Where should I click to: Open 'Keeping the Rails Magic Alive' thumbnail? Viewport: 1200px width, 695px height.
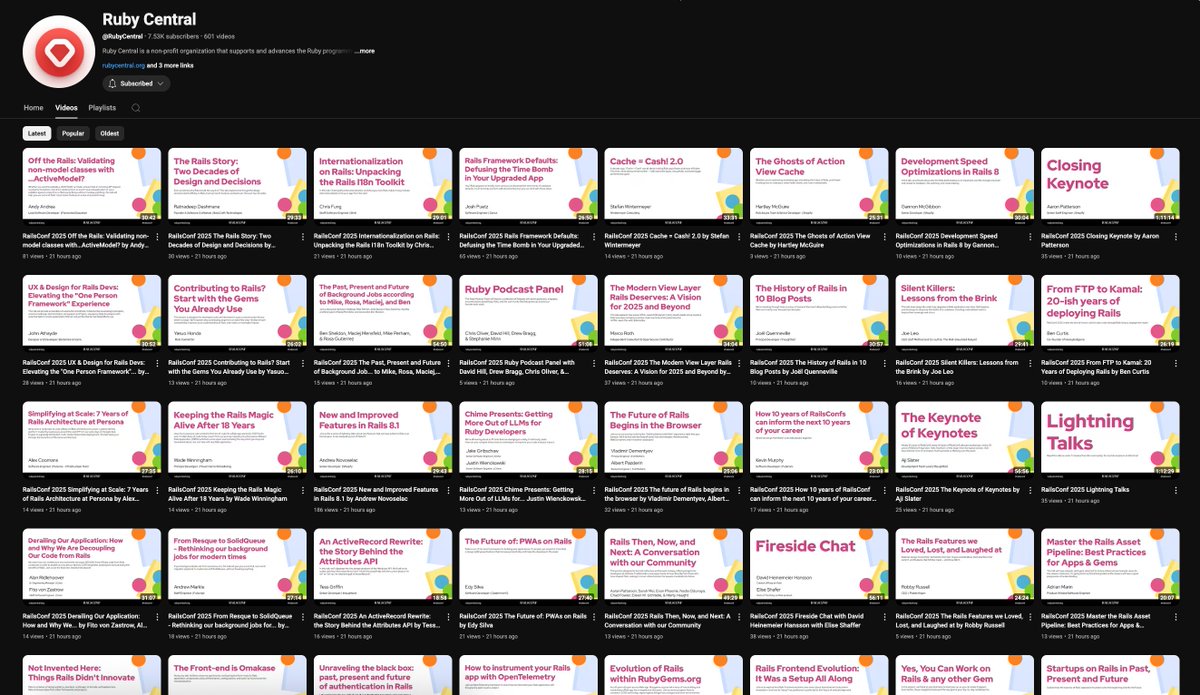tap(237, 439)
